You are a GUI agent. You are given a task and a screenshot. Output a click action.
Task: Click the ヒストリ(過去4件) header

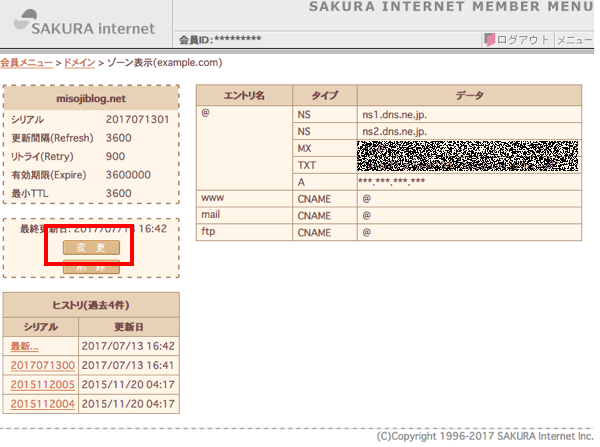point(91,305)
